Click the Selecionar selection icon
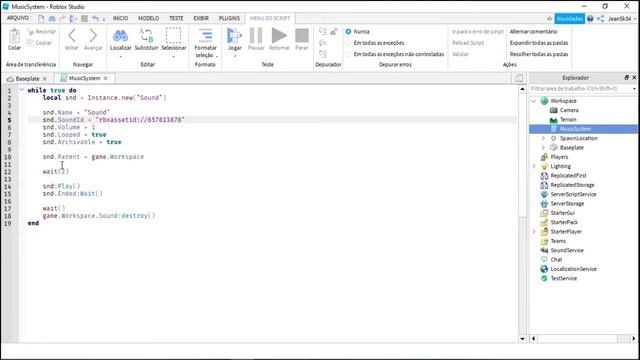Viewport: 640px width, 360px height. (173, 36)
